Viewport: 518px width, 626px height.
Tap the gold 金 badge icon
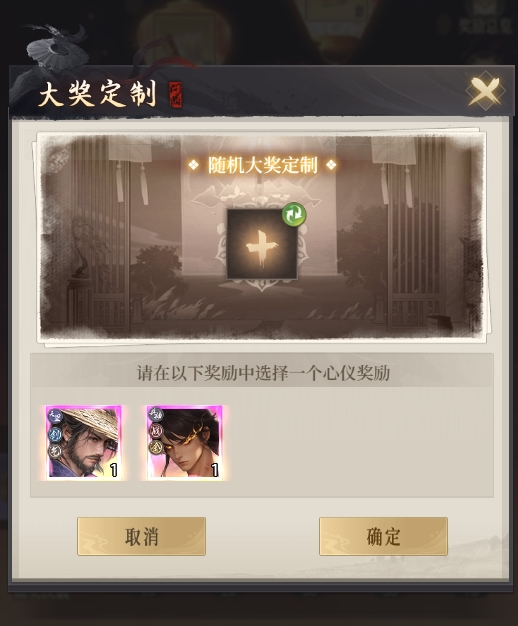click(x=156, y=448)
